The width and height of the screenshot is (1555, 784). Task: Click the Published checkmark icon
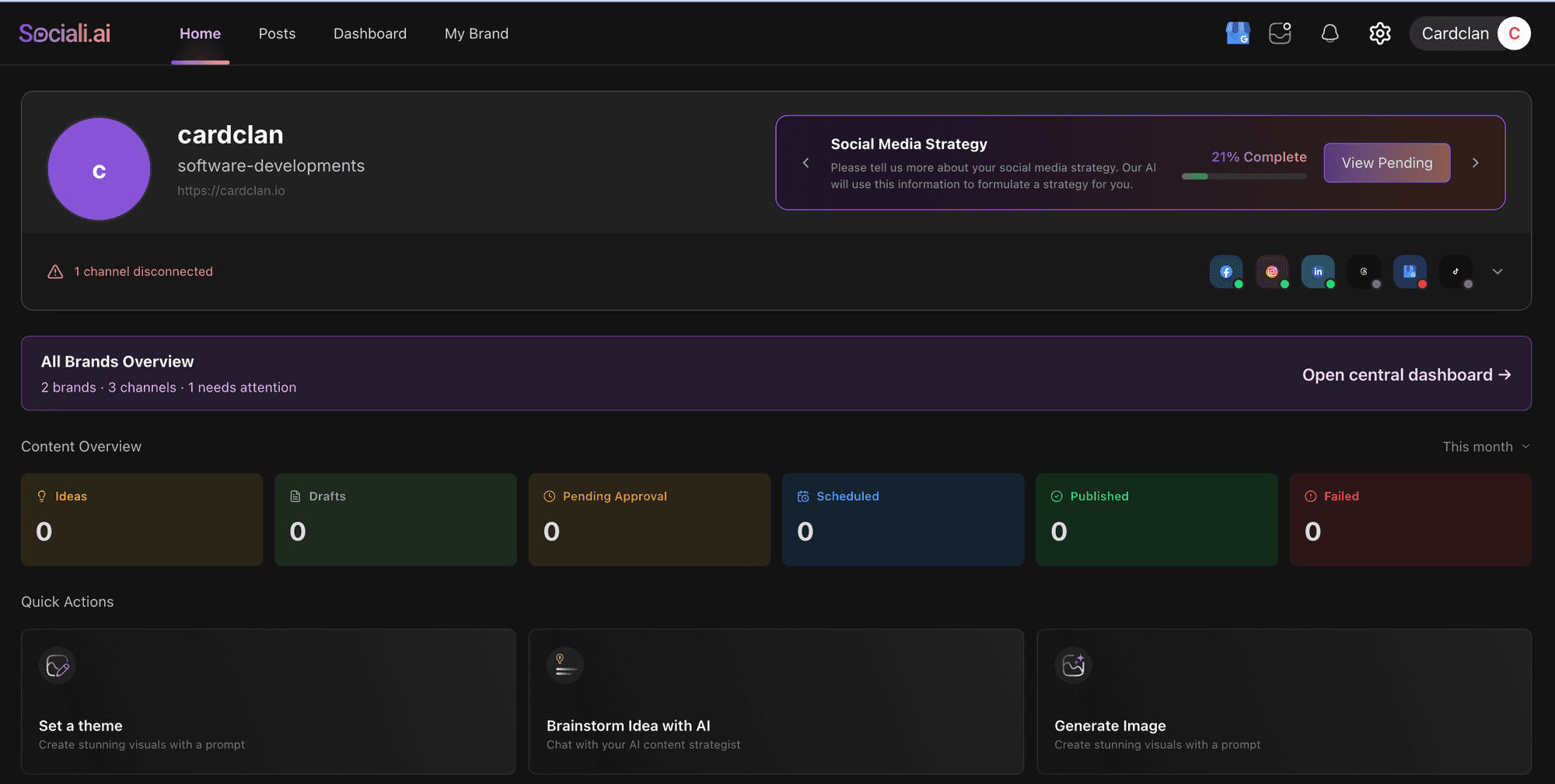[x=1057, y=497]
